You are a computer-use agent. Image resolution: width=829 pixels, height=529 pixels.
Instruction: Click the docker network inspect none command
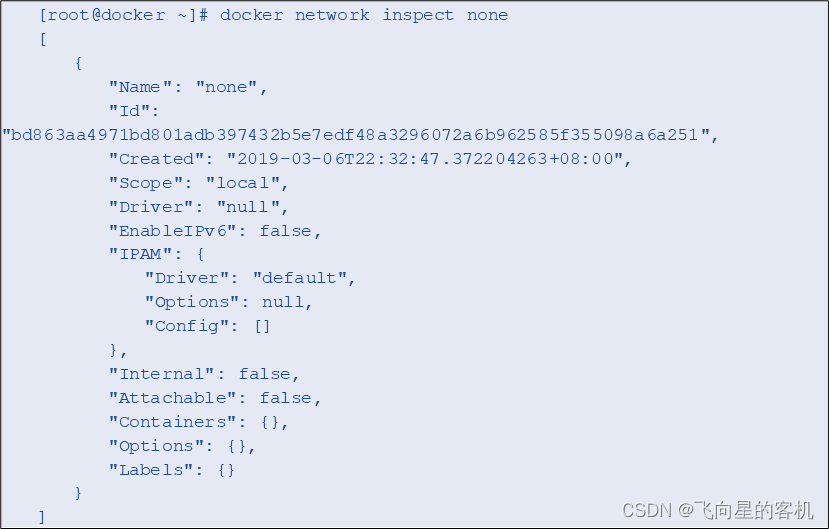coord(364,15)
